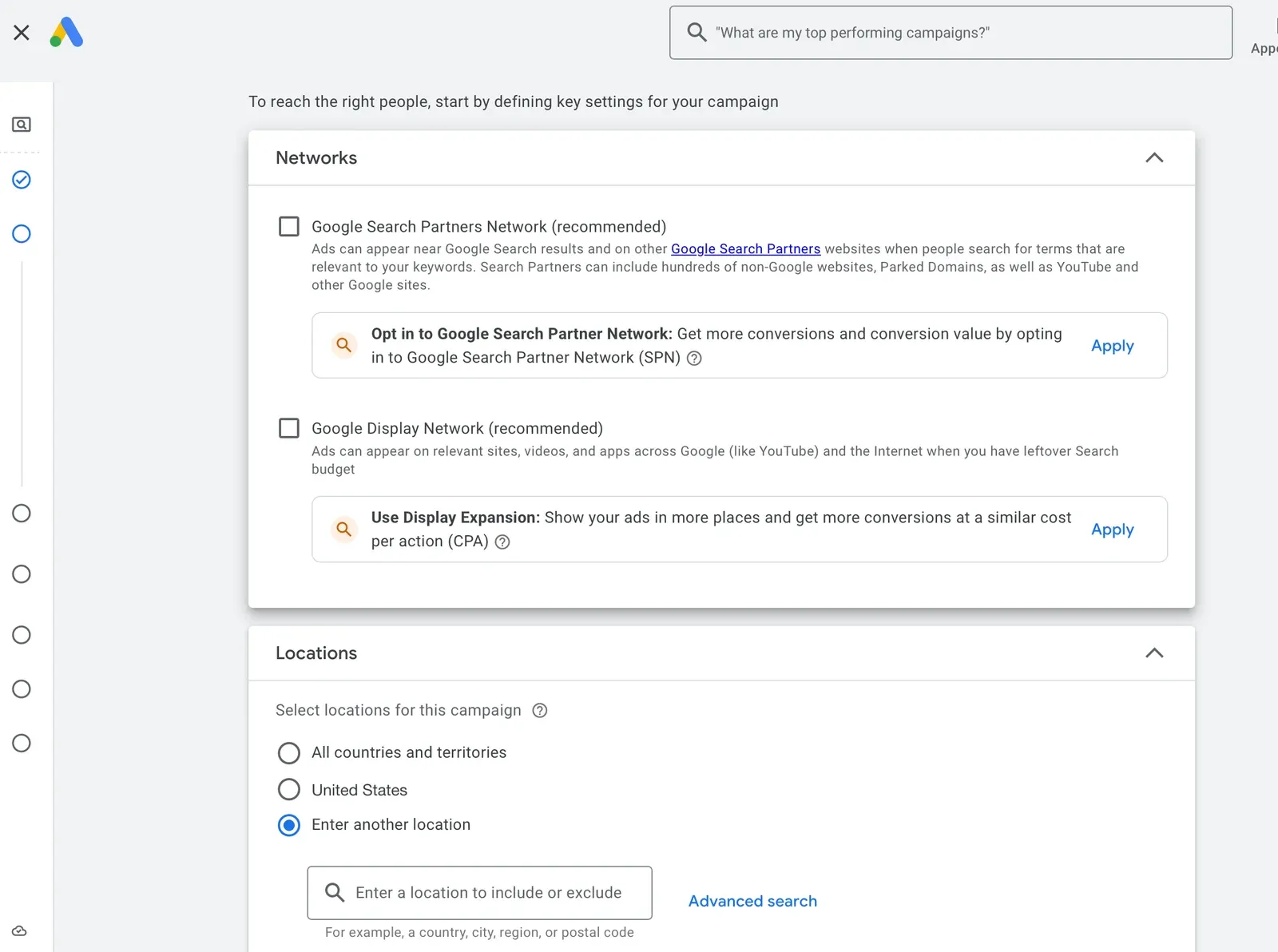
Task: Open Advanced search link
Action: [x=752, y=901]
